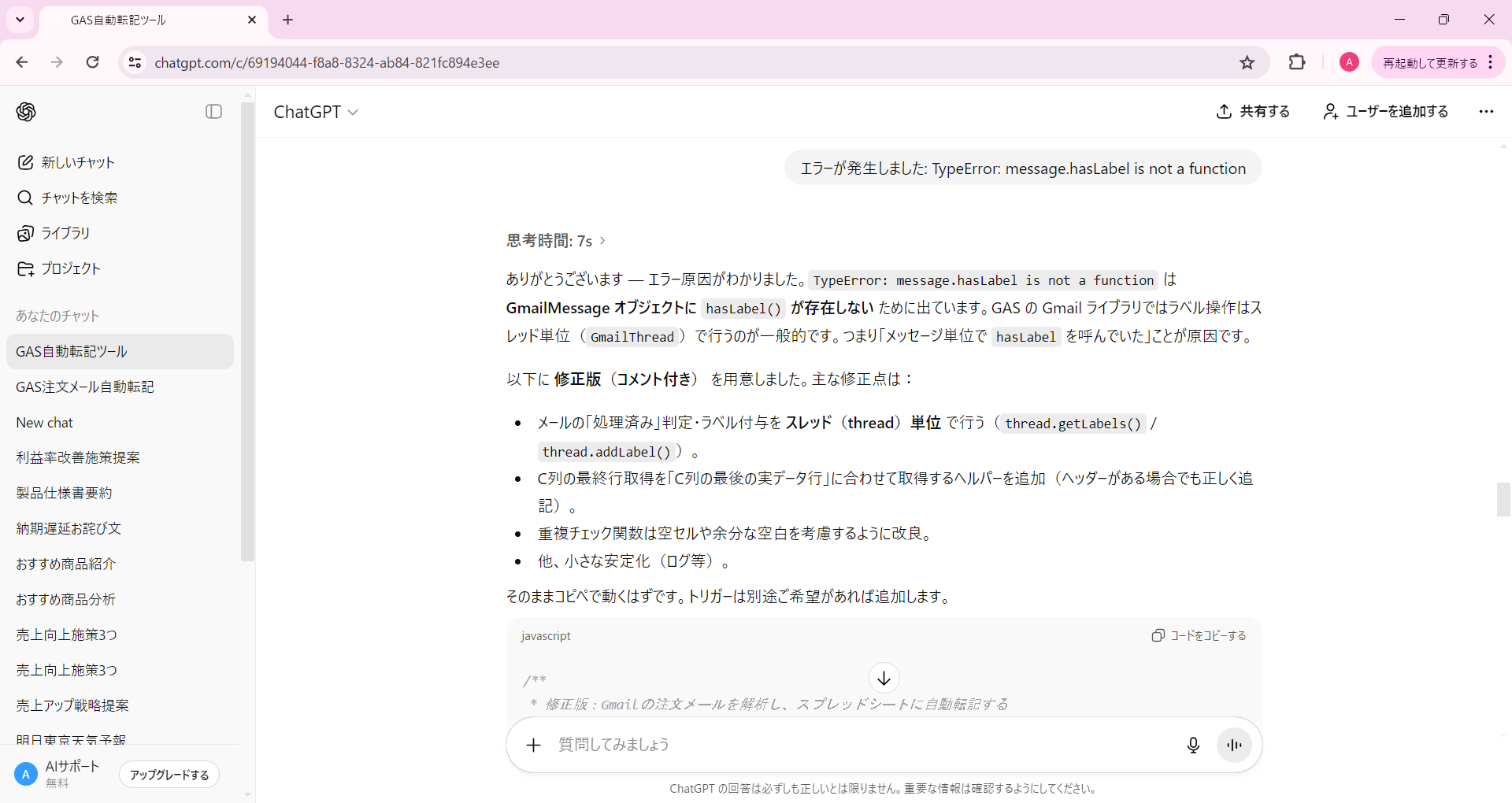Click the scroll-to-bottom arrow over the code
This screenshot has height=803, width=1512.
pyautogui.click(x=884, y=678)
